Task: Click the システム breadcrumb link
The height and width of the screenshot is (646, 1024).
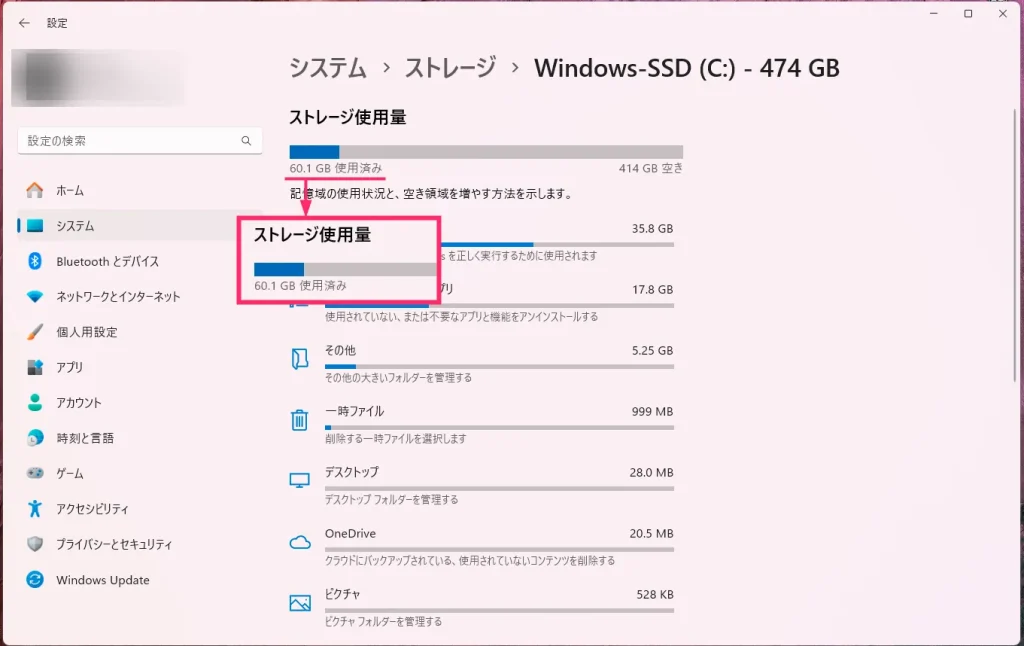Action: (328, 68)
